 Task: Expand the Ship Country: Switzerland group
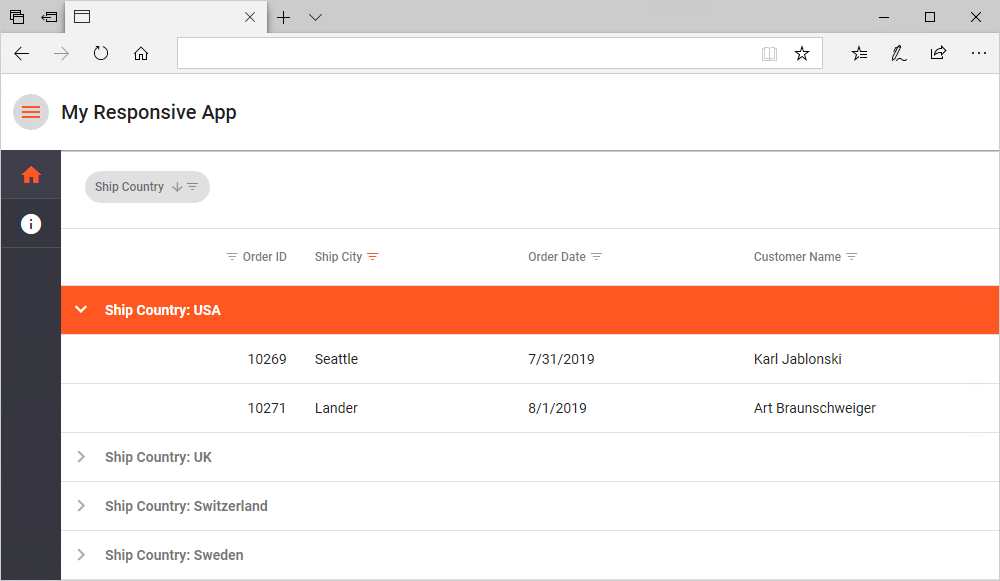(x=82, y=506)
